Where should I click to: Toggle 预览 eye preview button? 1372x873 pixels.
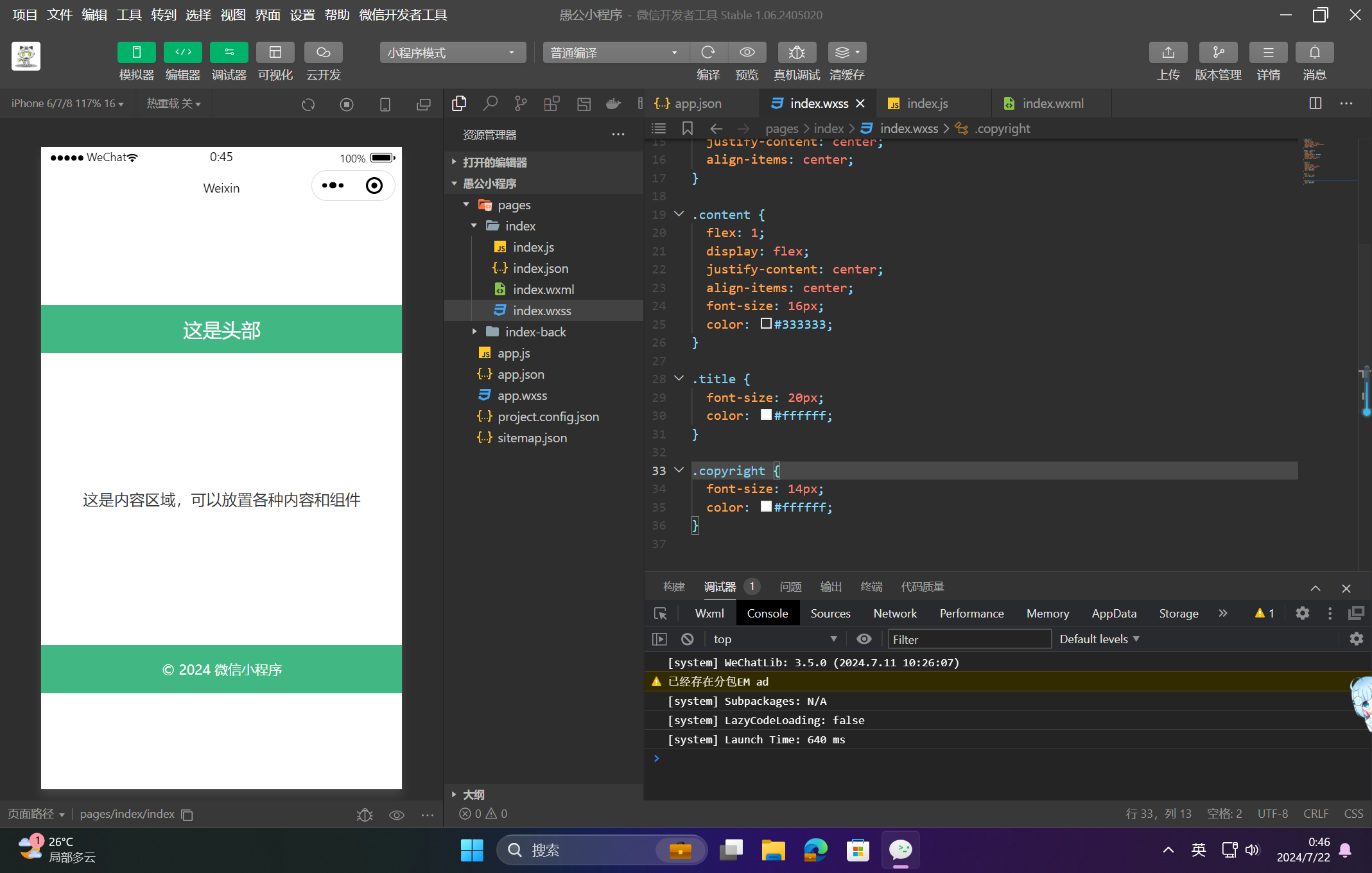[x=747, y=52]
